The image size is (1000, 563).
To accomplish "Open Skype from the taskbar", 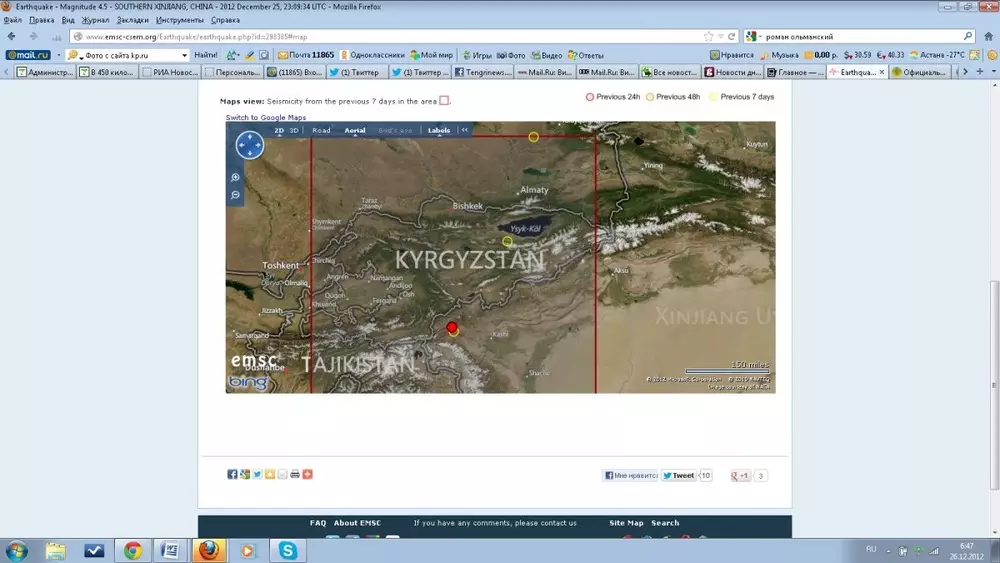I will point(288,550).
